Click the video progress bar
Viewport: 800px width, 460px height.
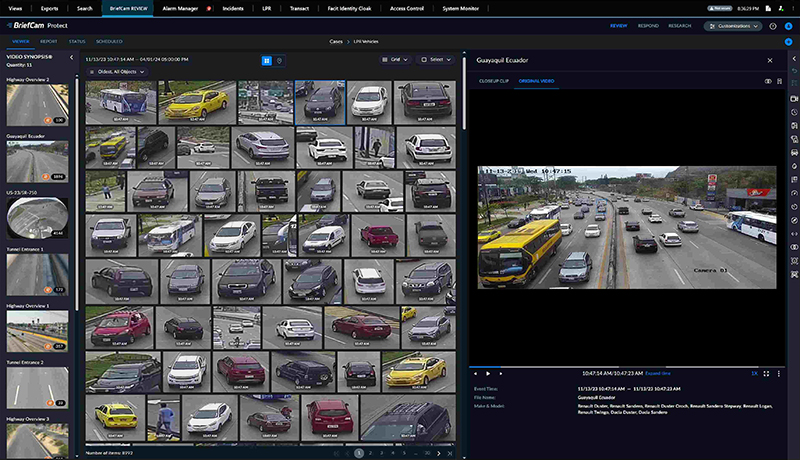(x=620, y=366)
